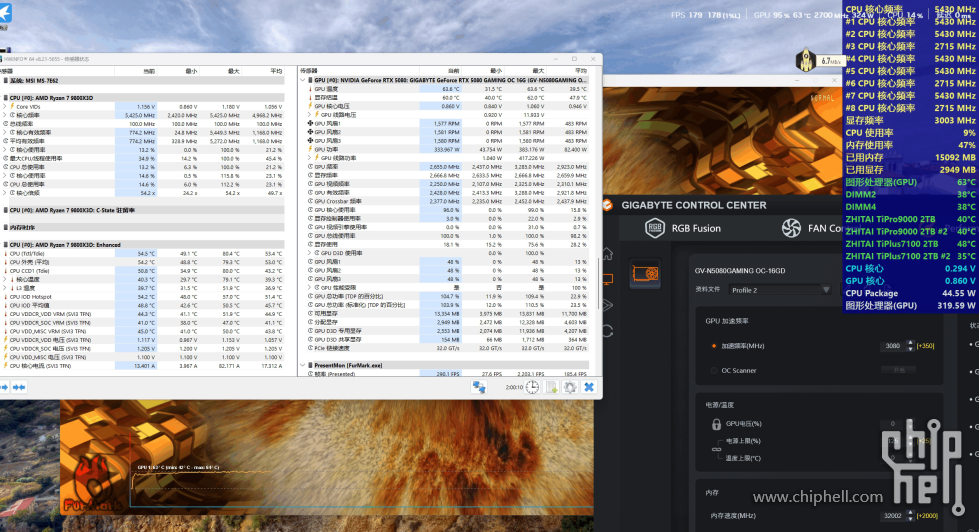Select the CPU CCD1 (Tdie) row
The width and height of the screenshot is (979, 532).
pyautogui.click(x=143, y=271)
